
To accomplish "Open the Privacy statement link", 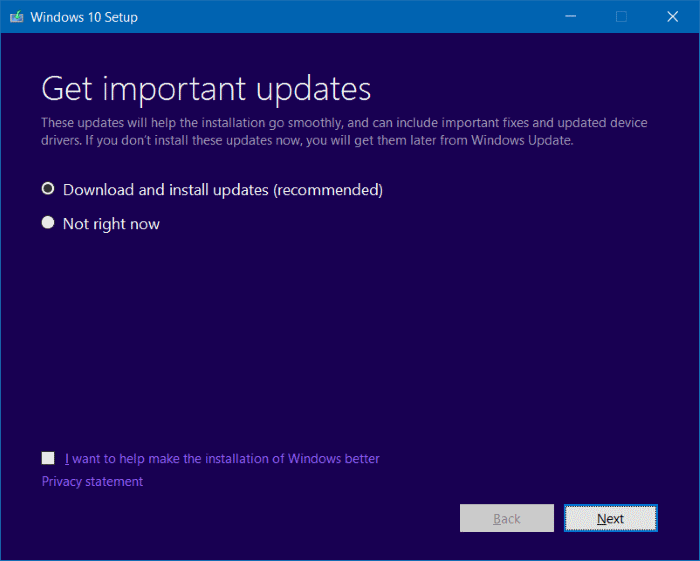I will click(92, 482).
